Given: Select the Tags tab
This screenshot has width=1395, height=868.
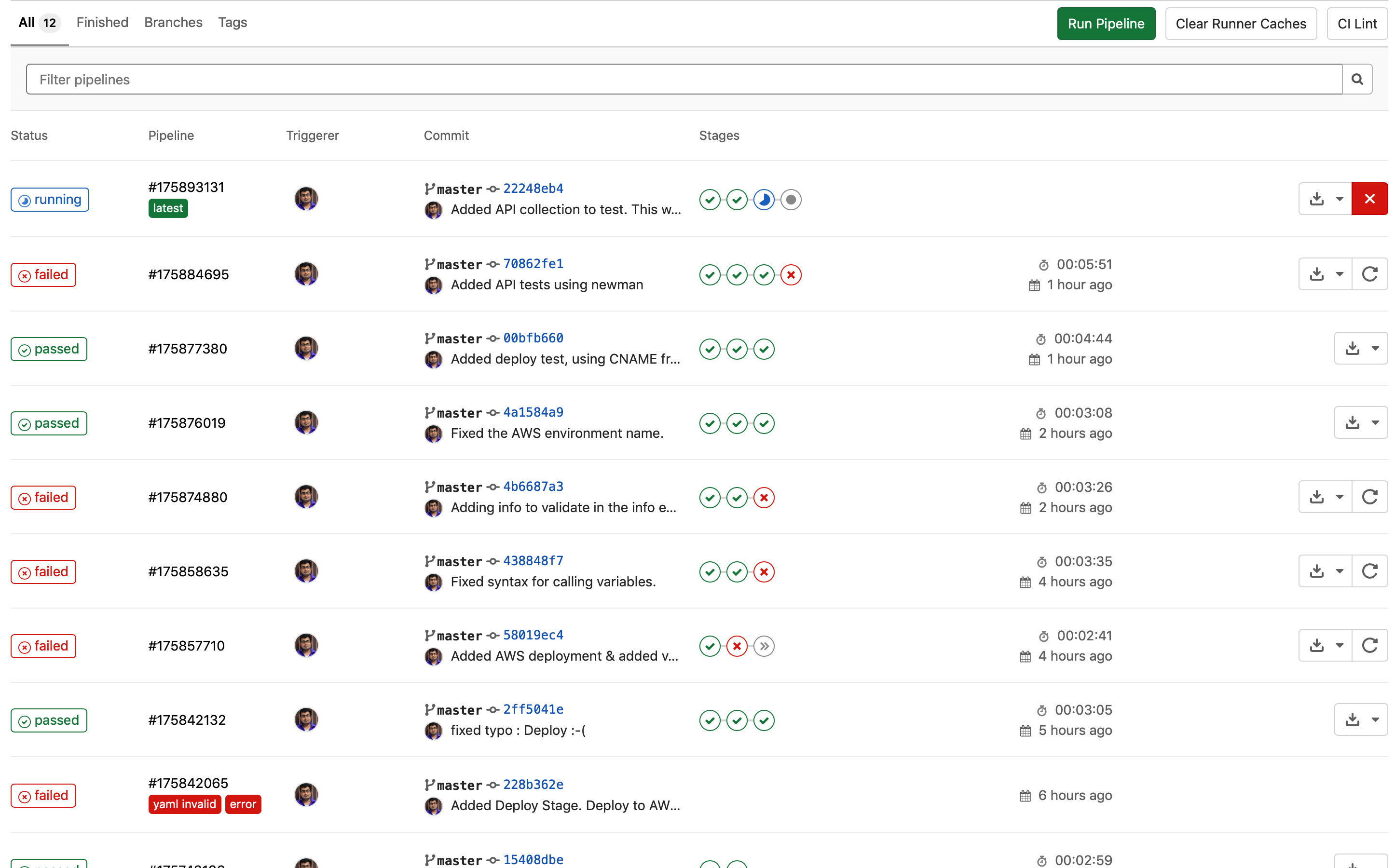Looking at the screenshot, I should [232, 22].
